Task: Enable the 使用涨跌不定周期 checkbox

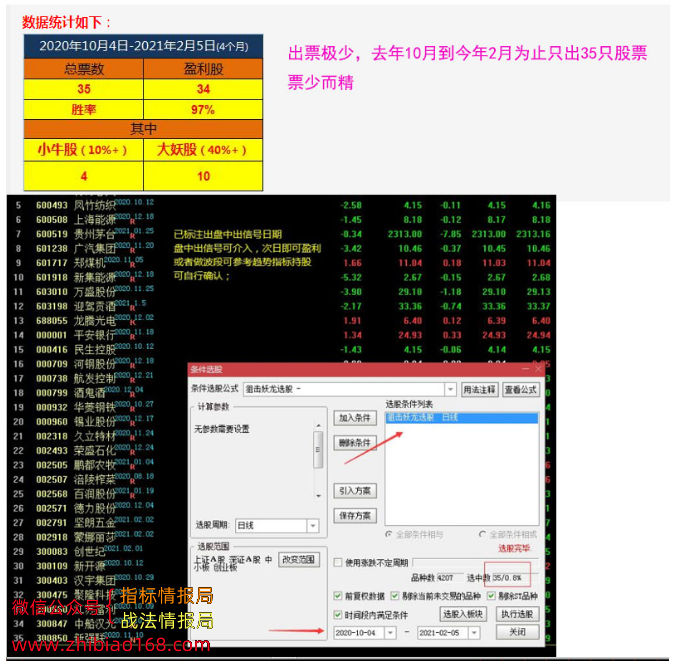Action: 338,562
